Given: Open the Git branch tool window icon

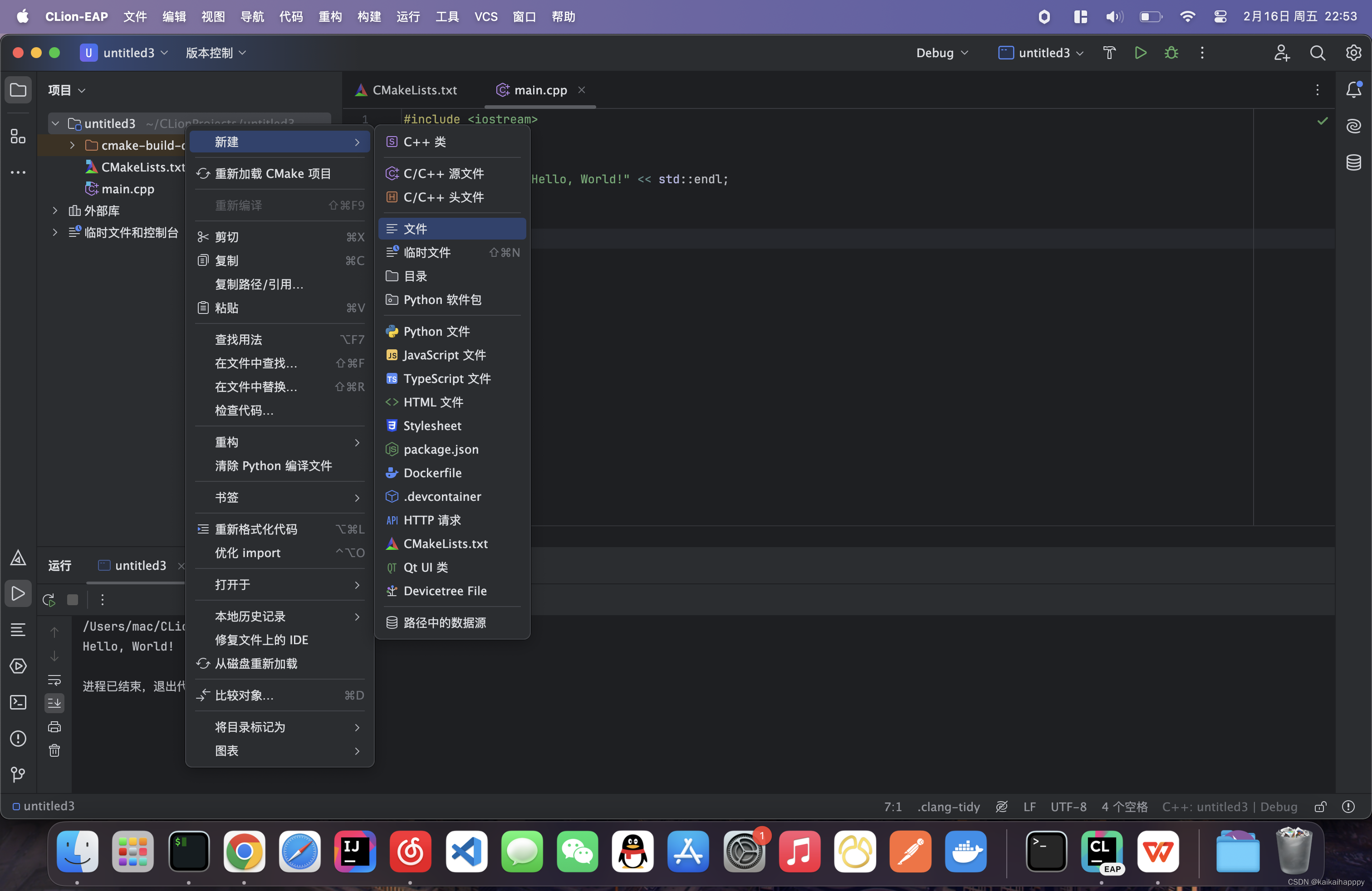Looking at the screenshot, I should pos(18,774).
